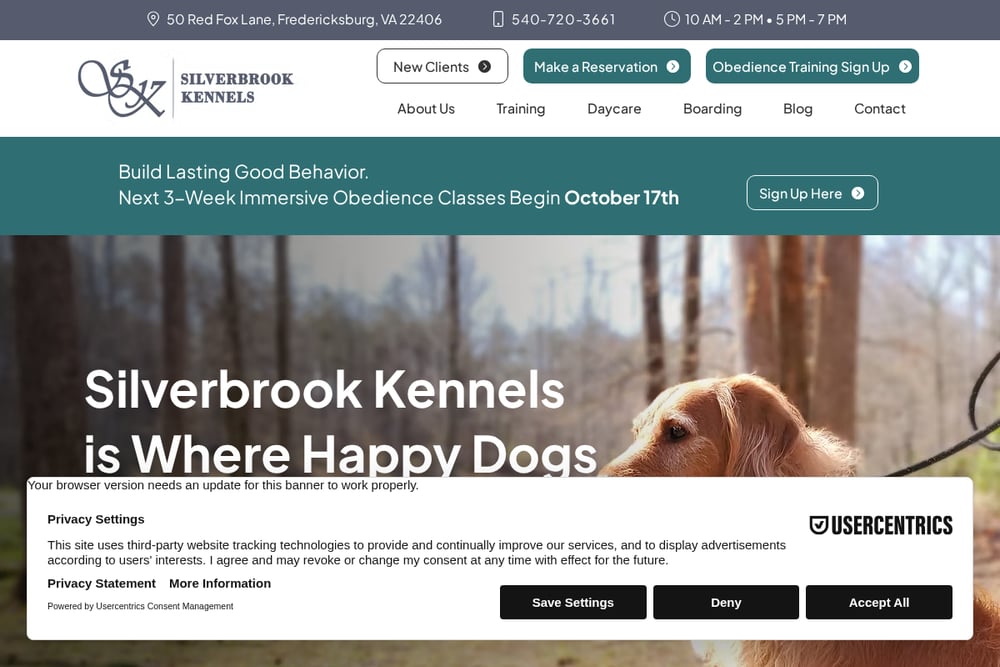
Task: Open the Privacy Statement link
Action: click(x=101, y=583)
